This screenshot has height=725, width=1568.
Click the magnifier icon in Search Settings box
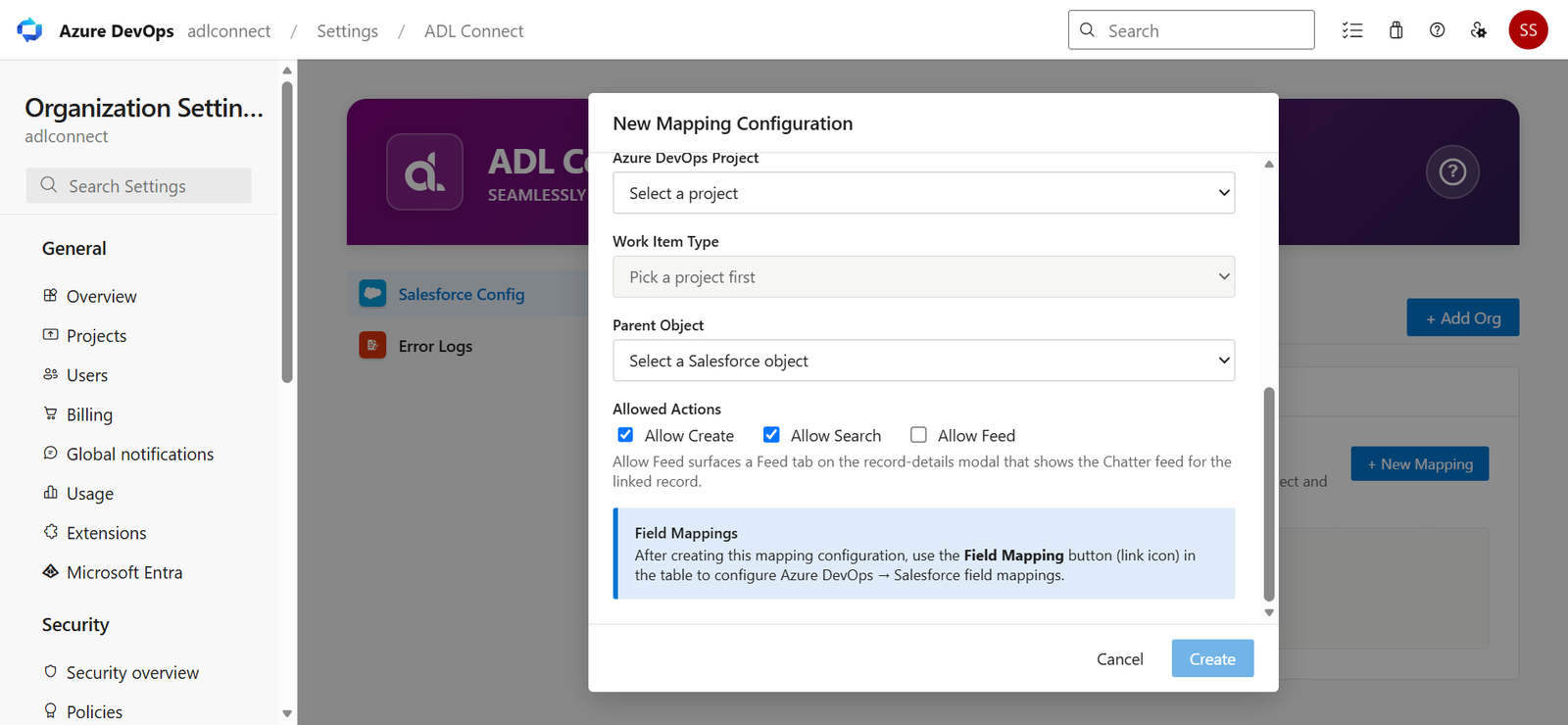(48, 184)
